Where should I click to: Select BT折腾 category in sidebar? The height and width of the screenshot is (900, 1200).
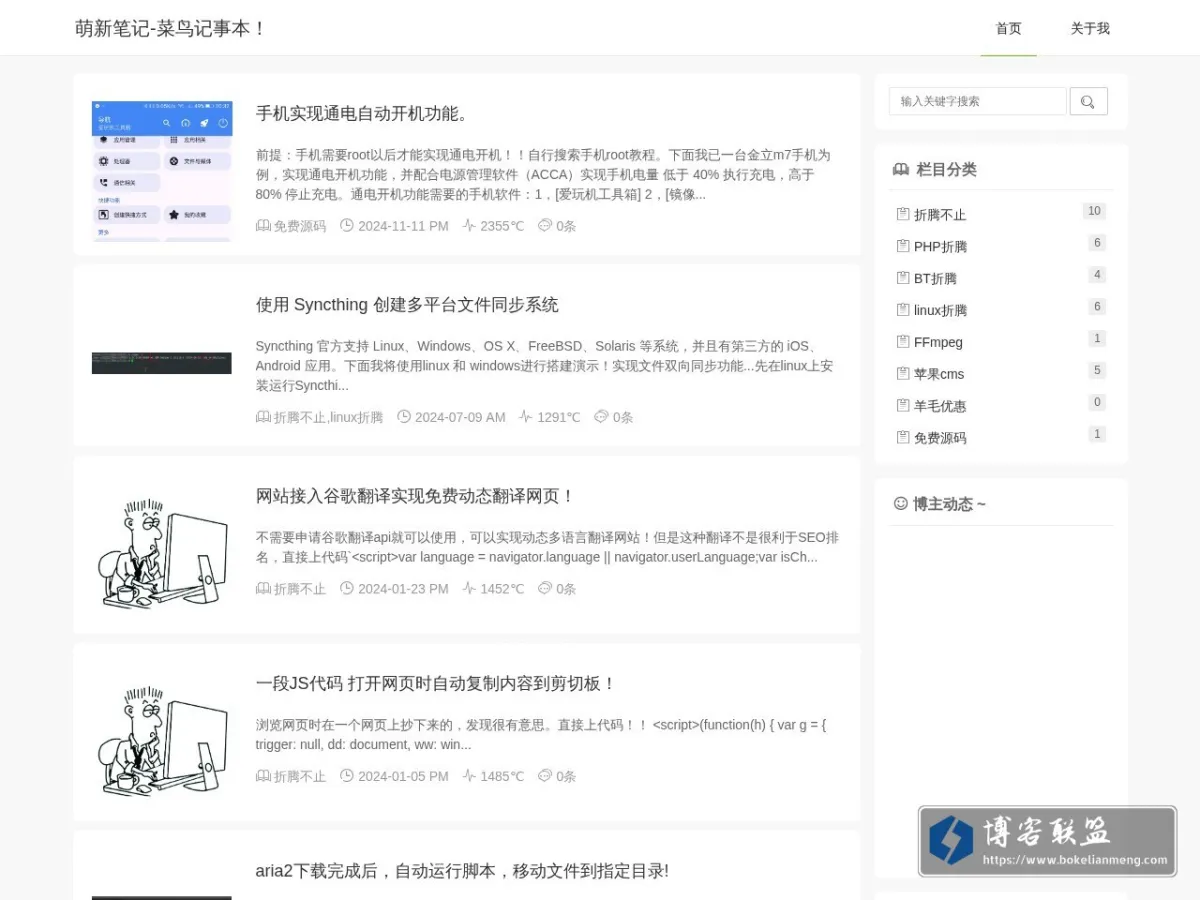pyautogui.click(x=935, y=279)
